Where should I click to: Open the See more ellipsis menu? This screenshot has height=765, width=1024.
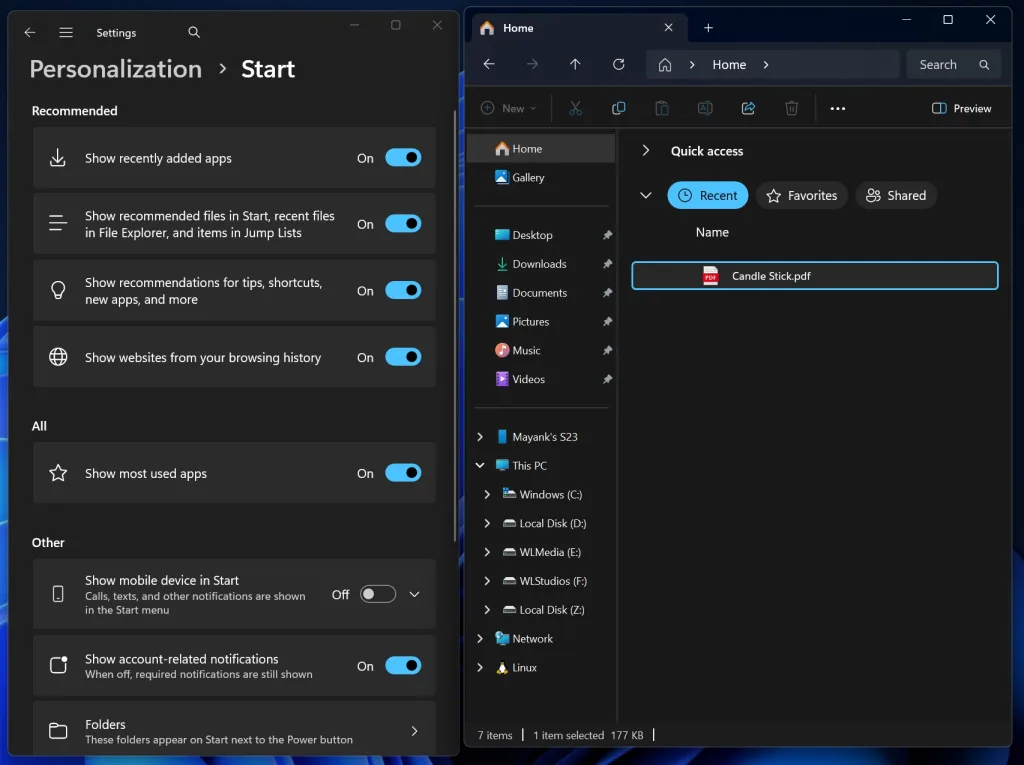(837, 108)
